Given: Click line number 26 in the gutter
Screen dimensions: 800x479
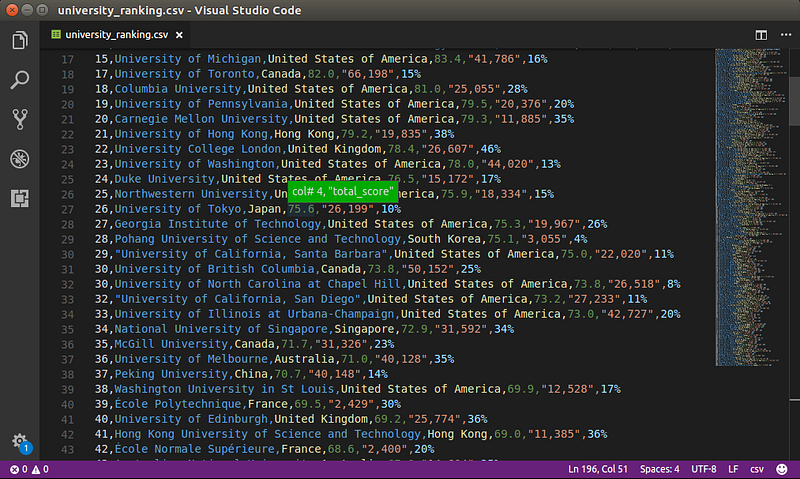Looking at the screenshot, I should tap(69, 192).
